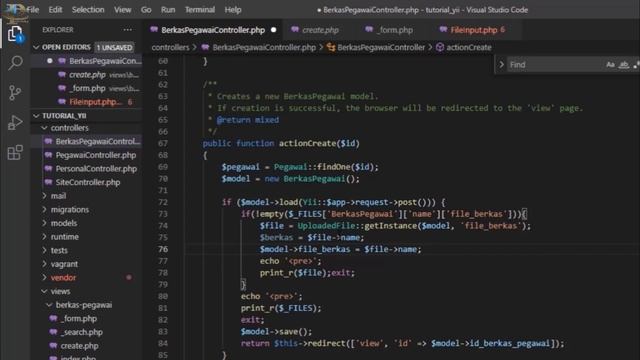The height and width of the screenshot is (360, 640).
Task: Open PersonalController.php in file tree
Action: coord(88,169)
